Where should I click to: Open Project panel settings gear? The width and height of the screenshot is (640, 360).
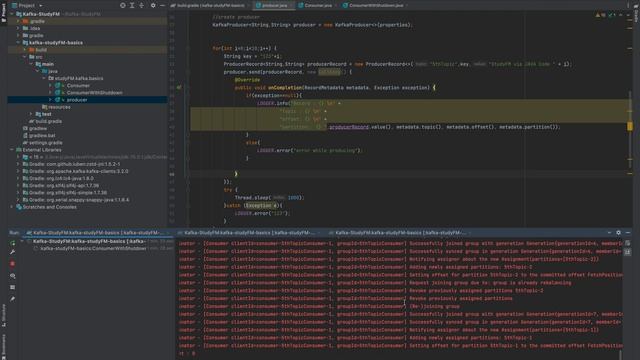153,5
